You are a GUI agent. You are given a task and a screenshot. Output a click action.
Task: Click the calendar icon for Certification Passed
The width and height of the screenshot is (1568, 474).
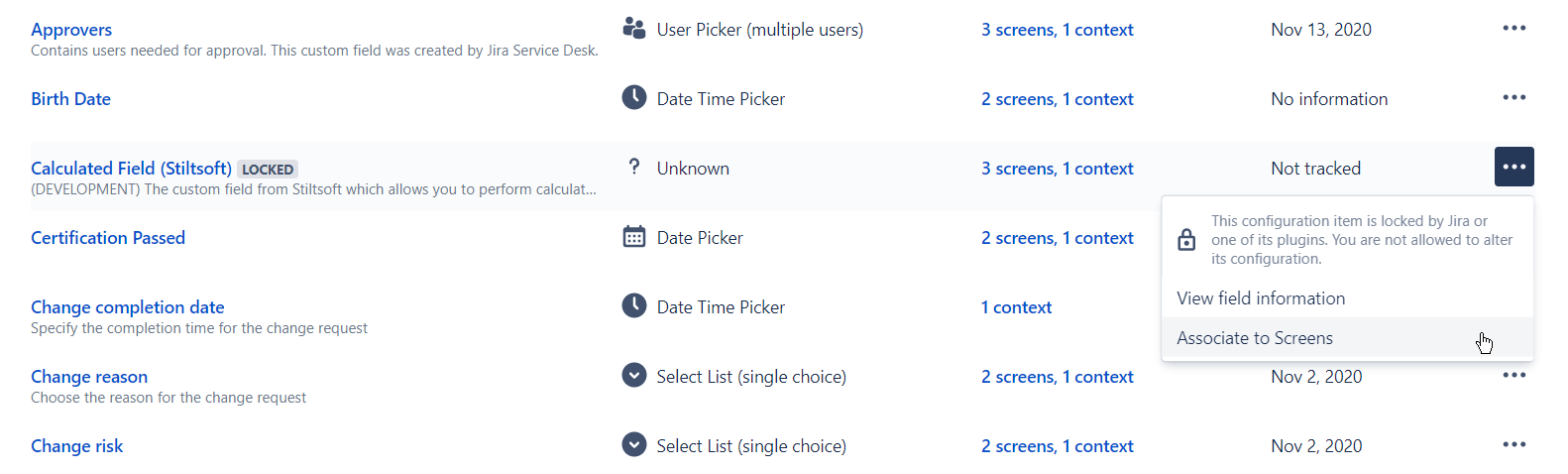(x=634, y=237)
